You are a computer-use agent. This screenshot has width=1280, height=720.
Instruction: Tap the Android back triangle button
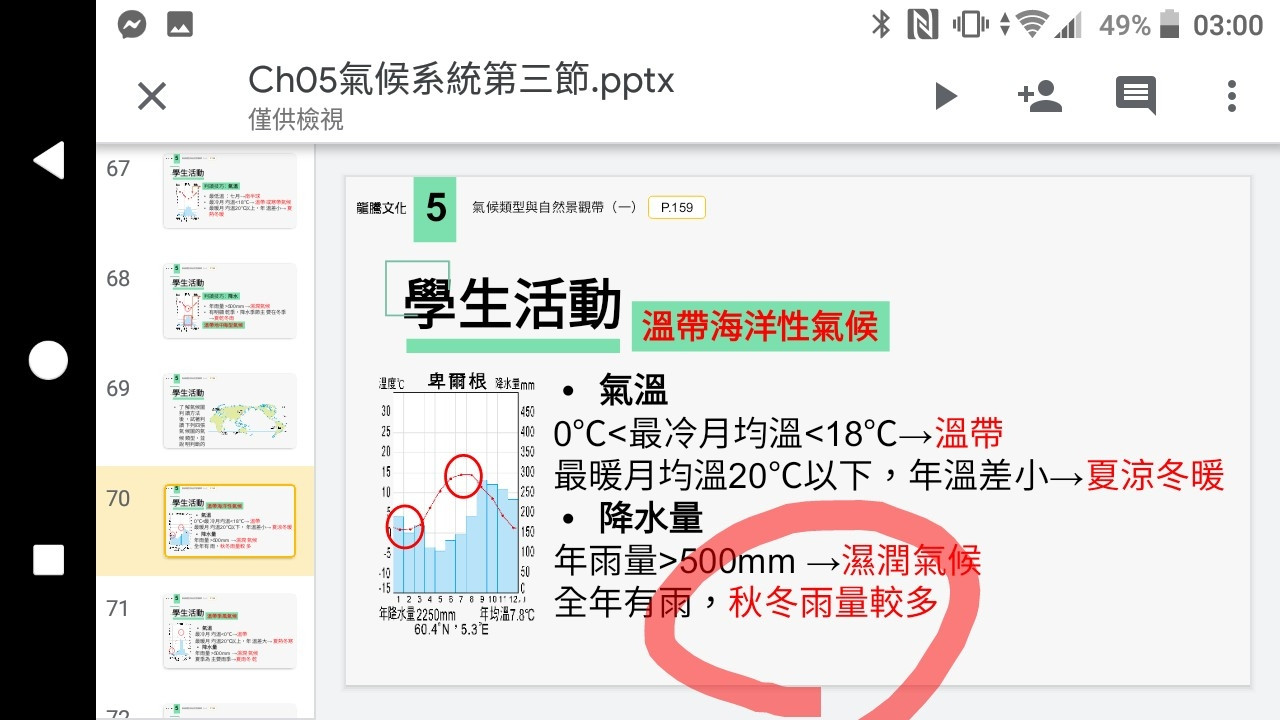point(48,160)
